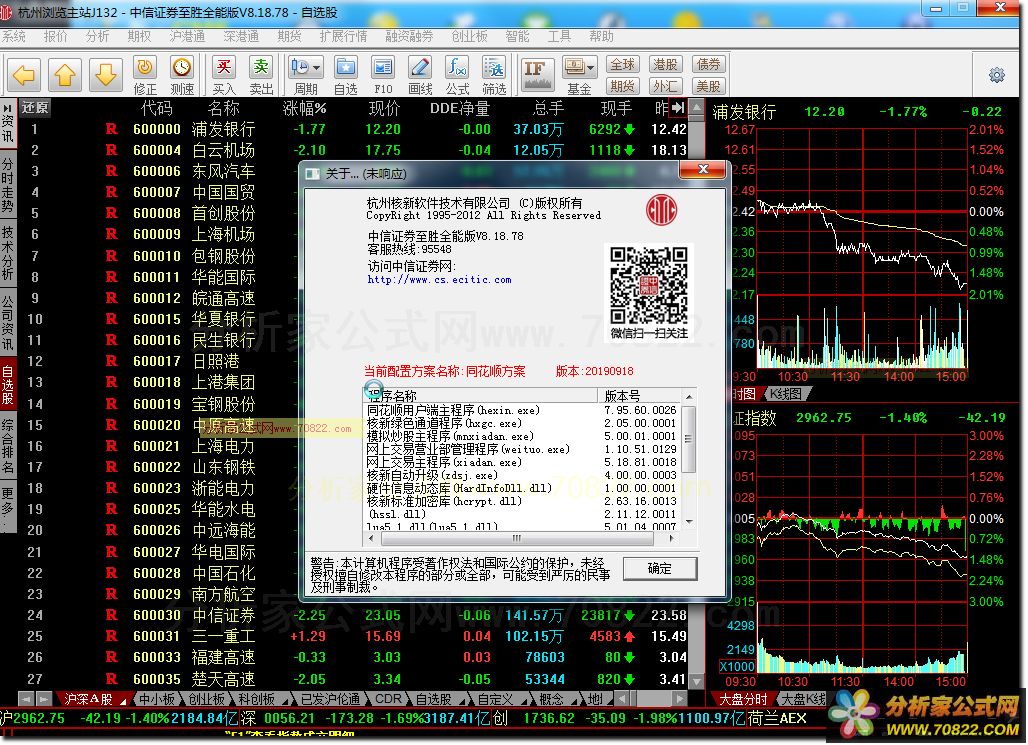This screenshot has height=745, width=1028.
Task: Click the 还原 restore button
Action: [34, 108]
